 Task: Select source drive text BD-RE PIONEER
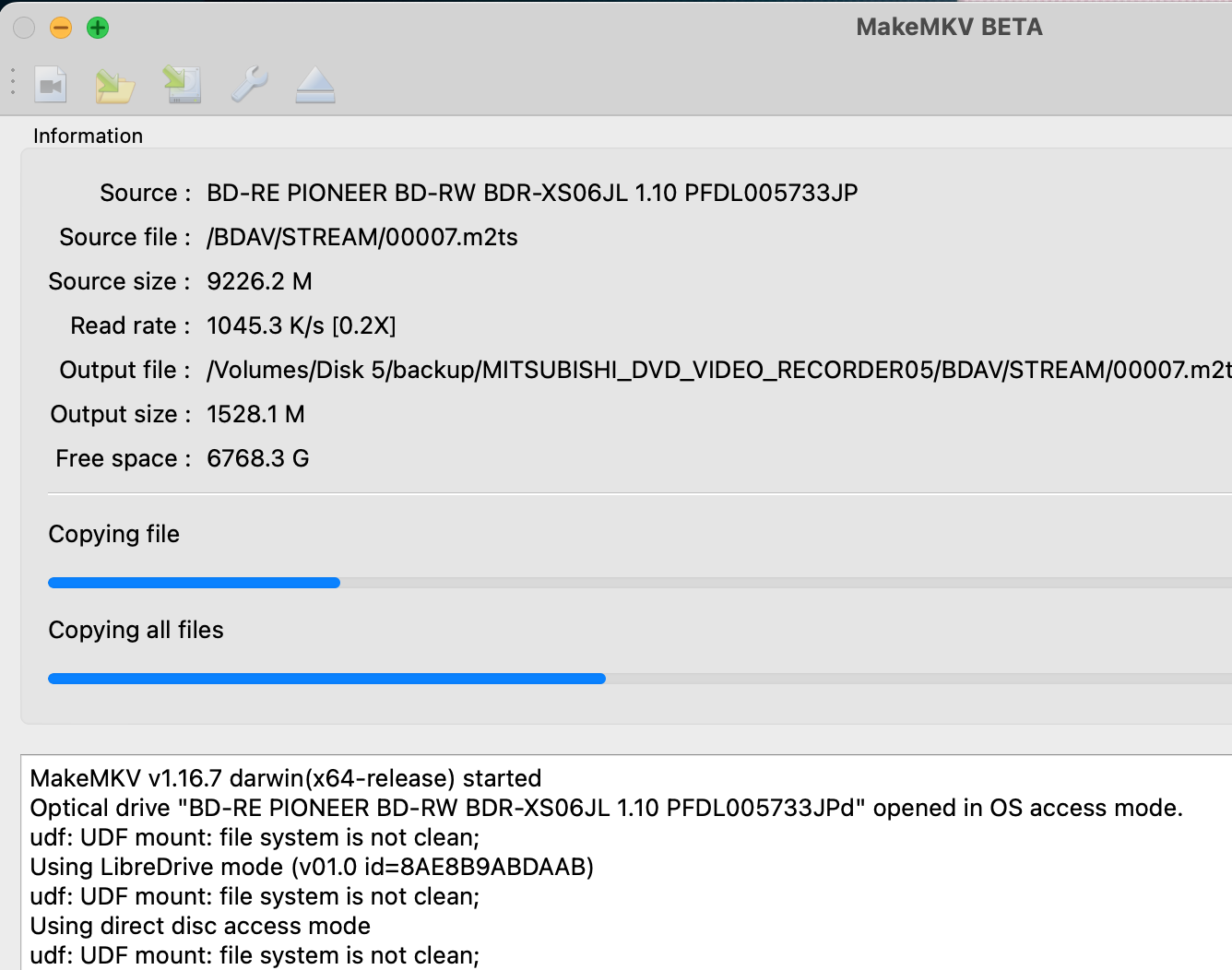(x=532, y=193)
